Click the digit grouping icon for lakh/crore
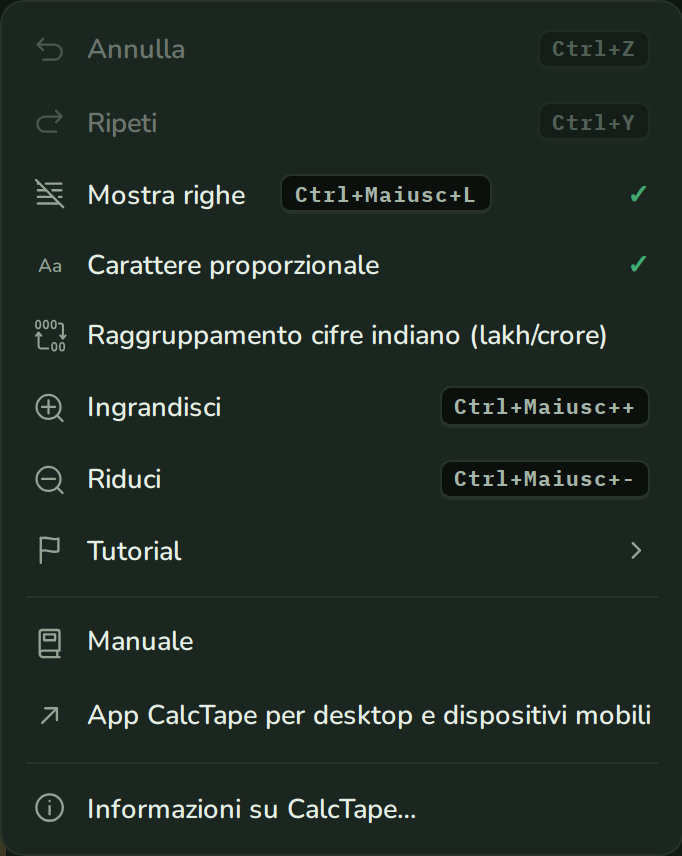The height and width of the screenshot is (856, 682). point(50,335)
